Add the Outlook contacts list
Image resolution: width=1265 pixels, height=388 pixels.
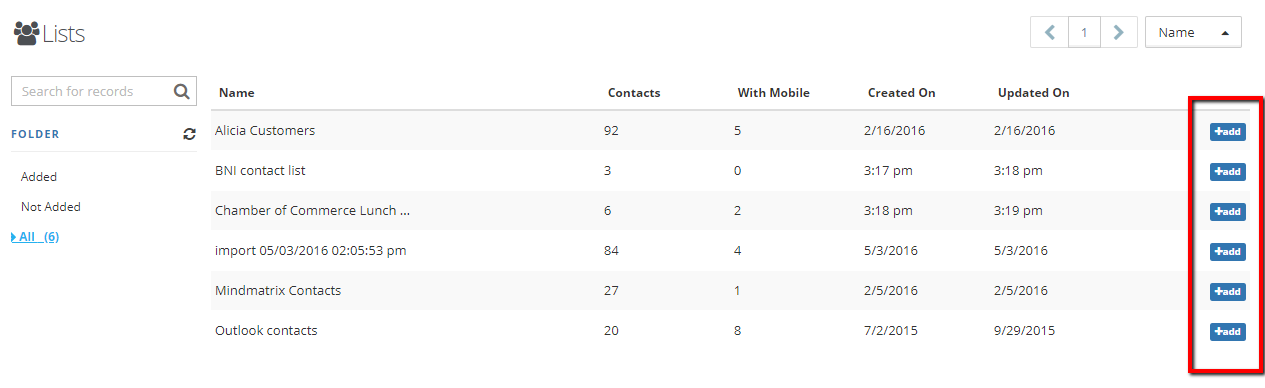[1227, 332]
